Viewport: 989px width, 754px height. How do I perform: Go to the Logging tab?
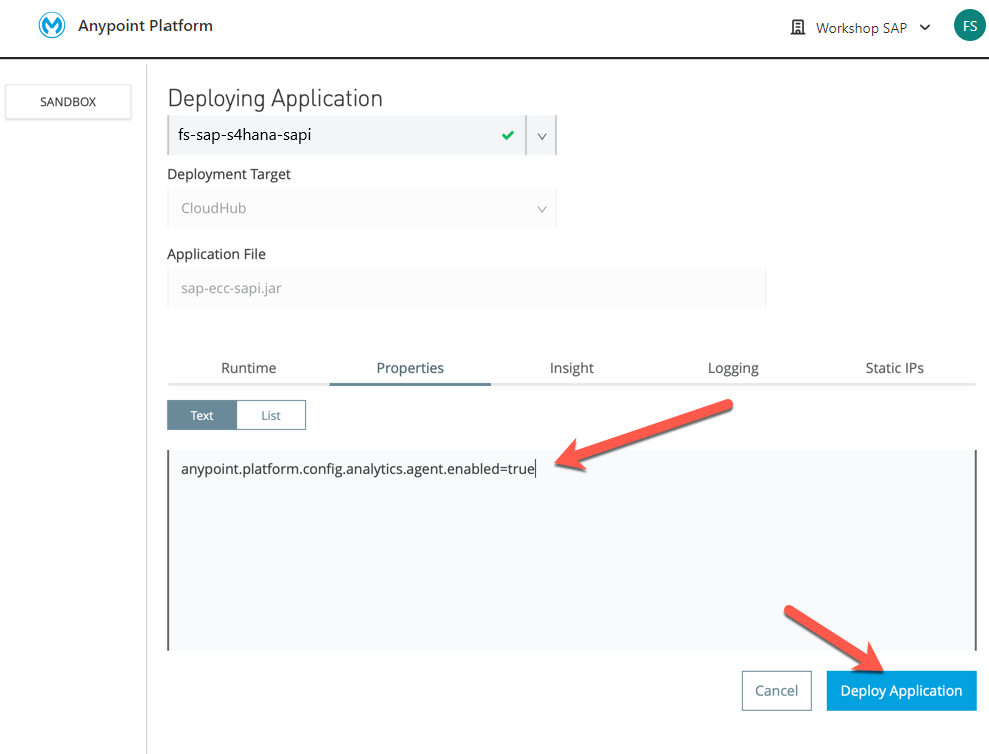733,368
